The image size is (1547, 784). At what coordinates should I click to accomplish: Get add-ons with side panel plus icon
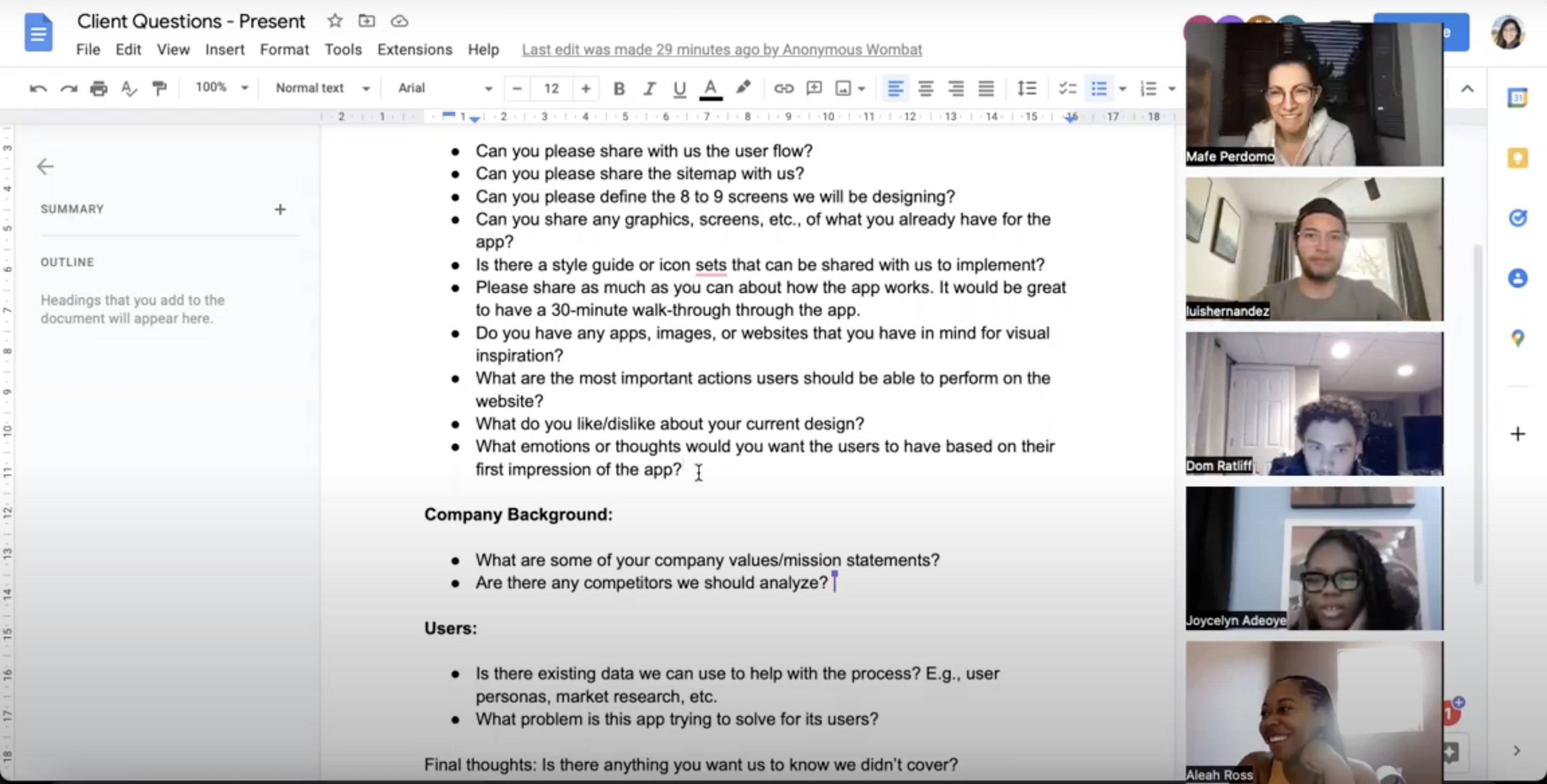click(x=1517, y=434)
